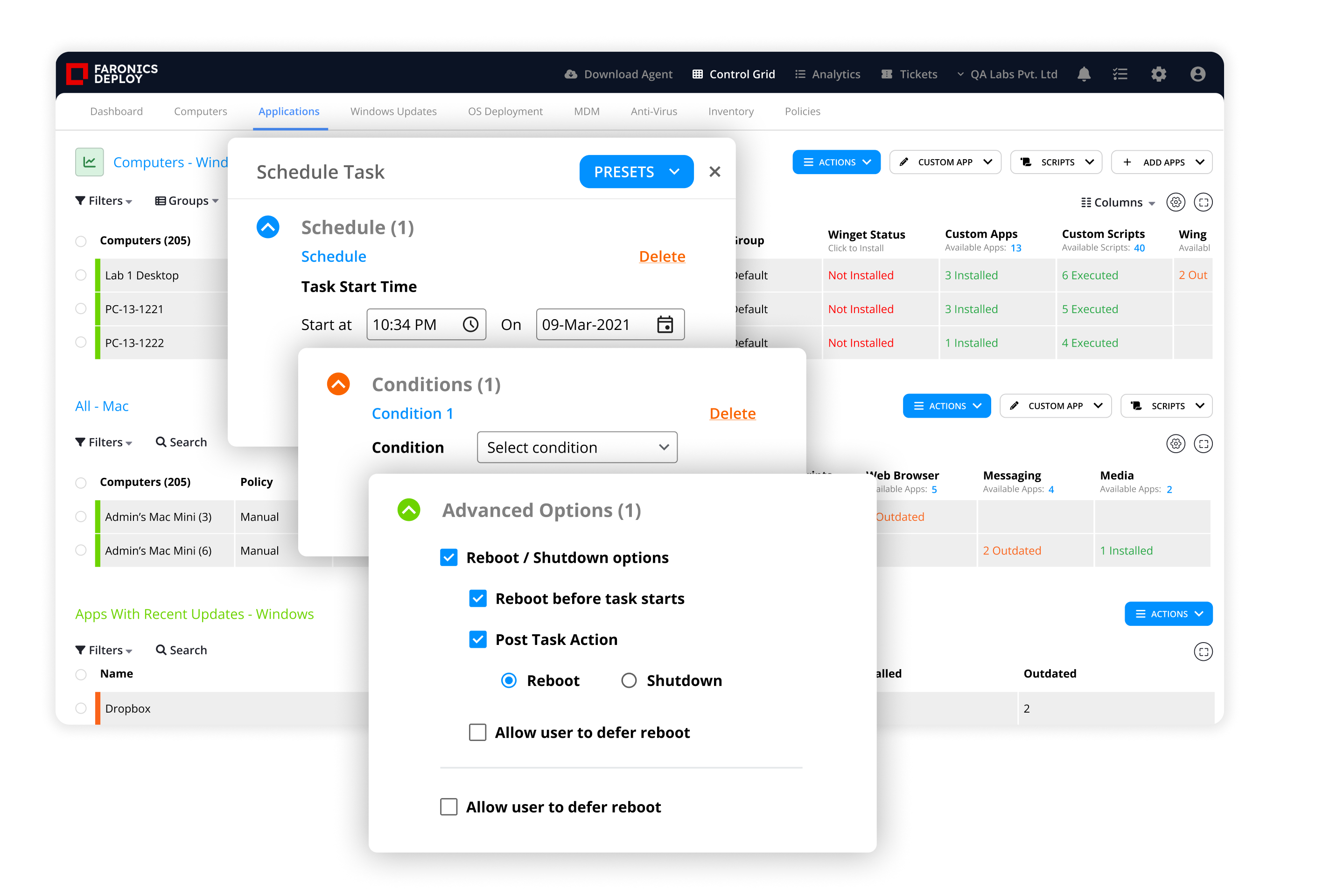1344x896 pixels.
Task: Collapse the Advanced Options section
Action: [x=409, y=510]
